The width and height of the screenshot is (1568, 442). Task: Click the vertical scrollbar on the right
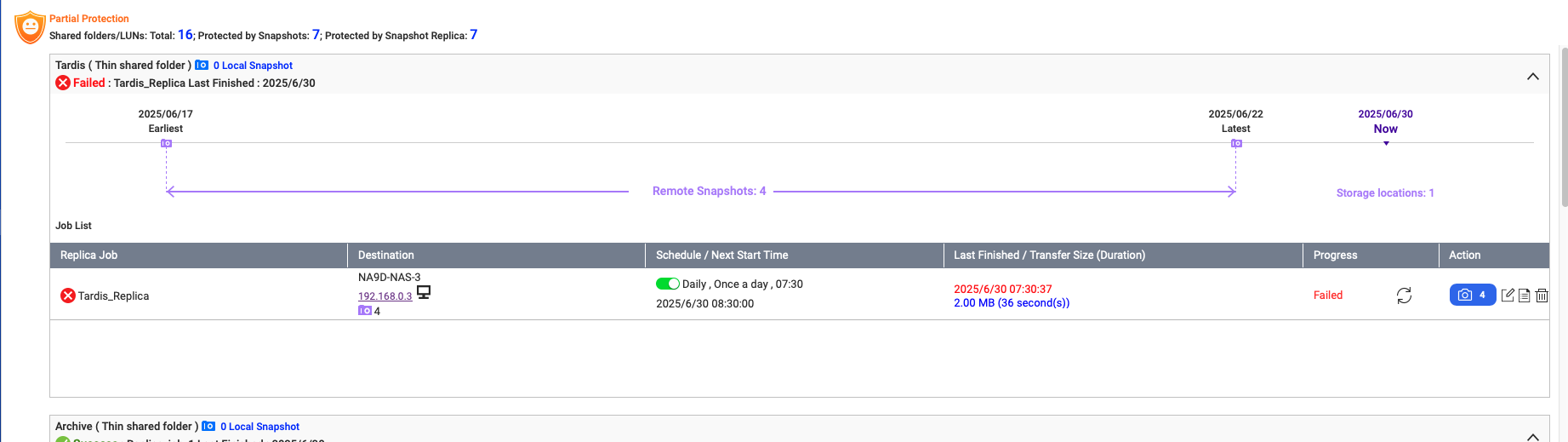(1564, 128)
